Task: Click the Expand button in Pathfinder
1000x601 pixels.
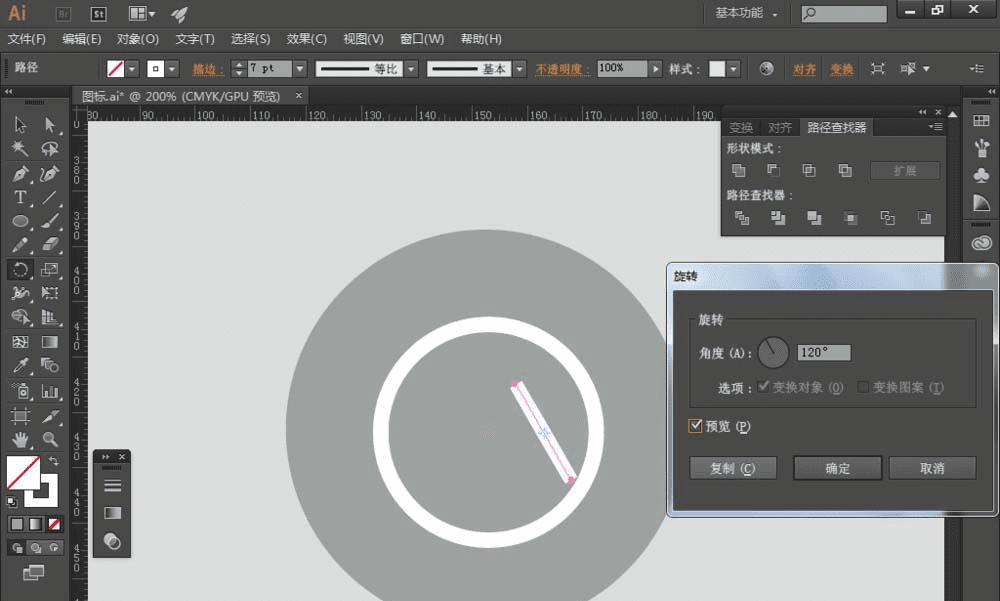Action: pyautogui.click(x=905, y=170)
